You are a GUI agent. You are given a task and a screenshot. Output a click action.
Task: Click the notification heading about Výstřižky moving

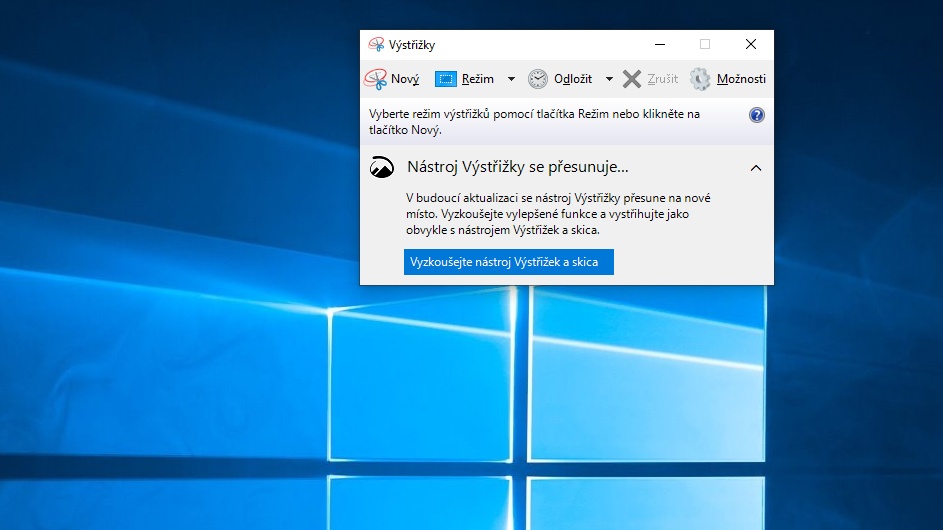(517, 167)
